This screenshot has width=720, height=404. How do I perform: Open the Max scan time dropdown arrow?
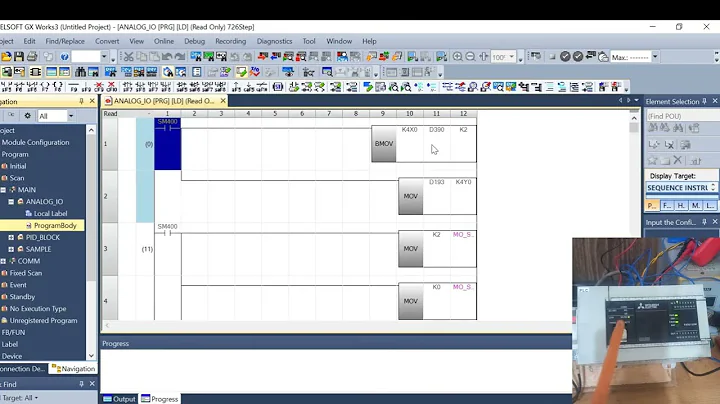pyautogui.click(x=655, y=57)
